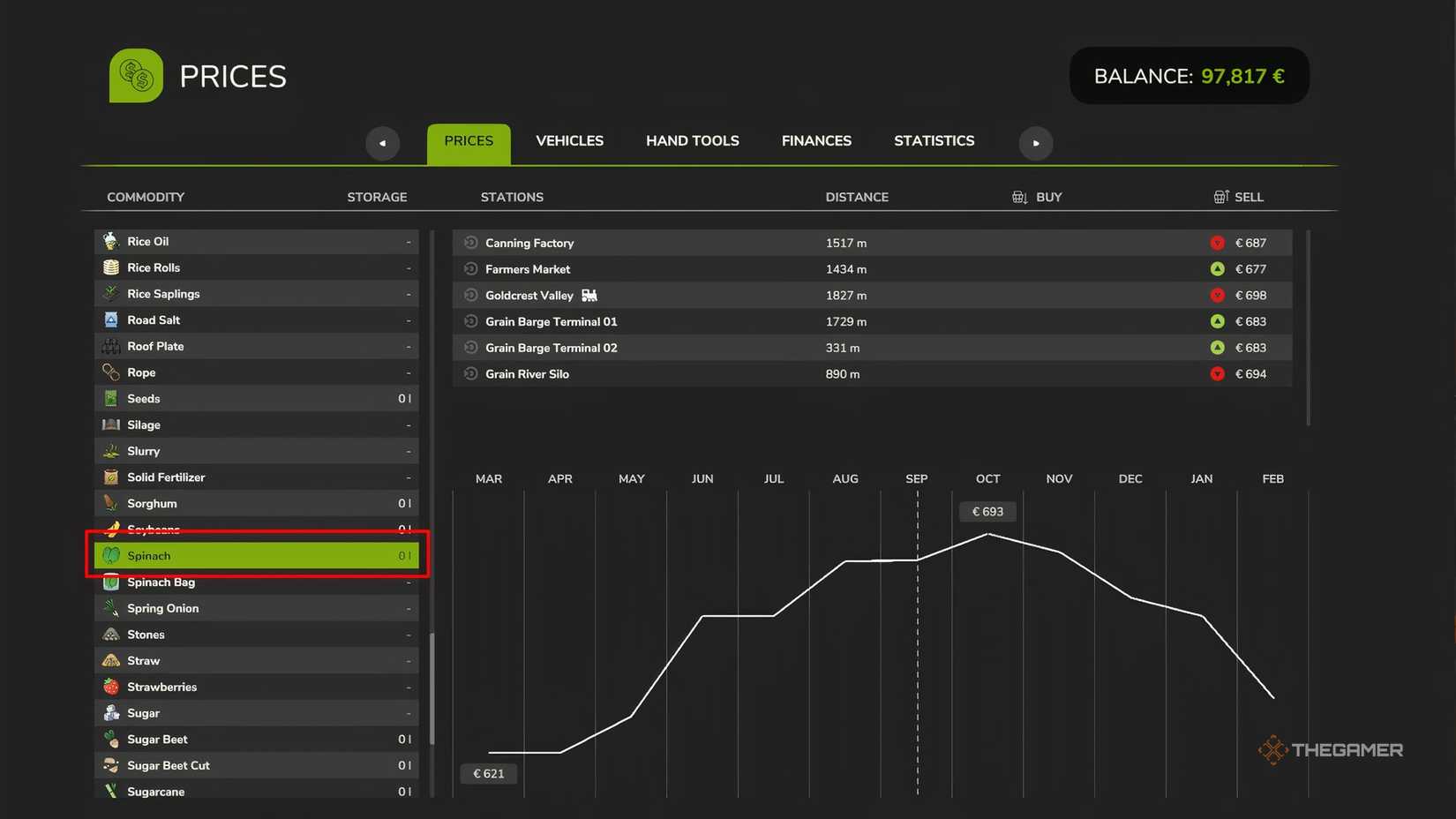Click the commodity list scrollbar
Viewport: 1456px width, 819px height.
pos(432,688)
